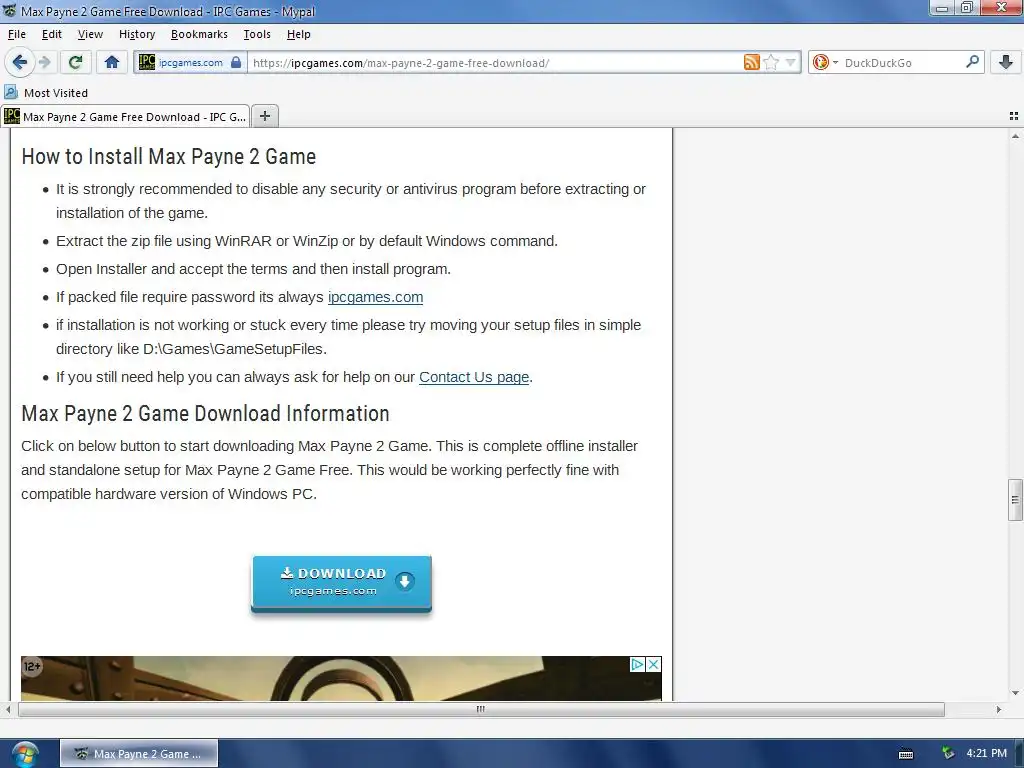The width and height of the screenshot is (1024, 768).
Task: Click the AdChoices icon on the ad
Action: [637, 664]
